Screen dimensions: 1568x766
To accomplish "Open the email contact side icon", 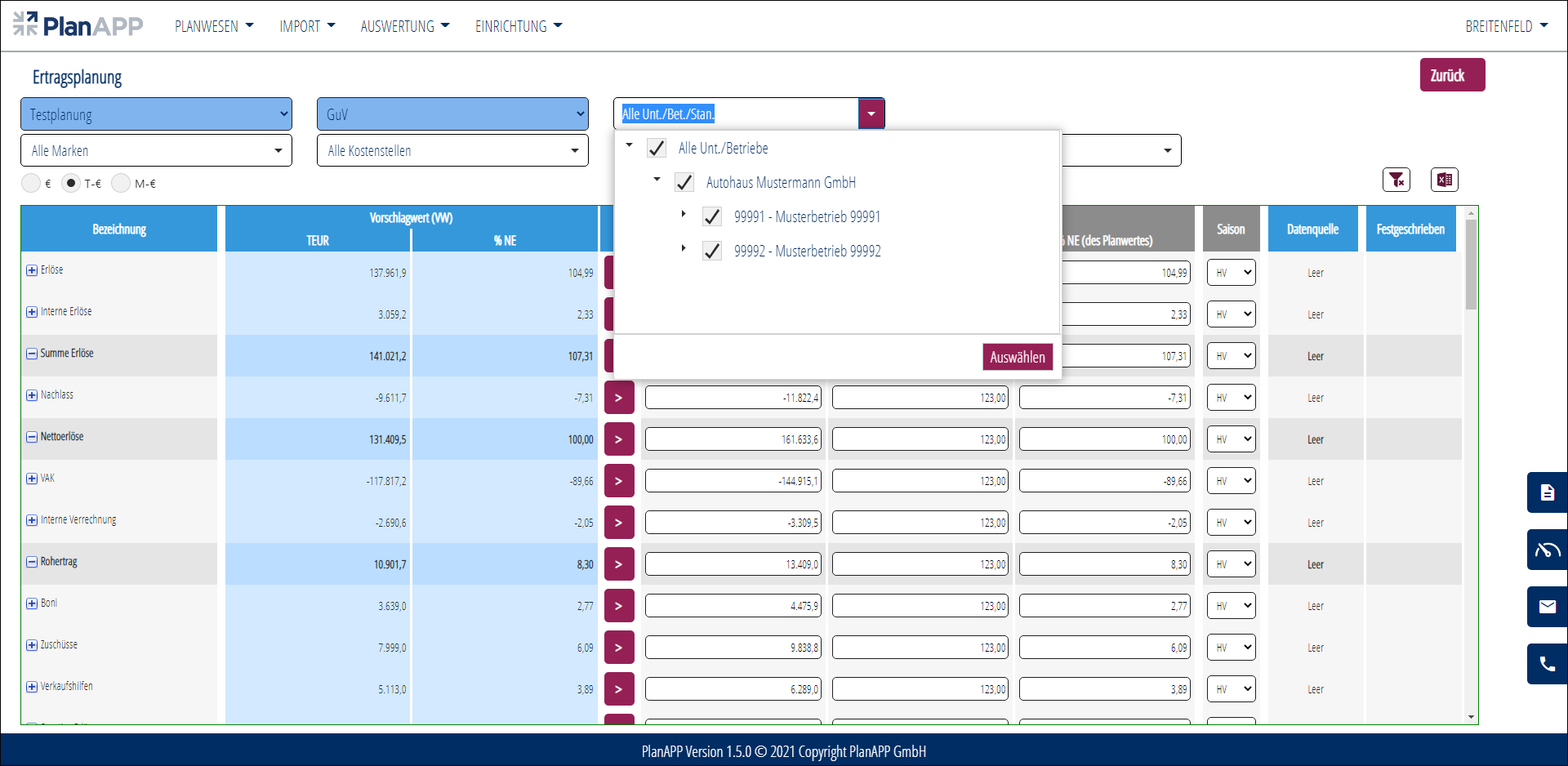I will pyautogui.click(x=1547, y=607).
